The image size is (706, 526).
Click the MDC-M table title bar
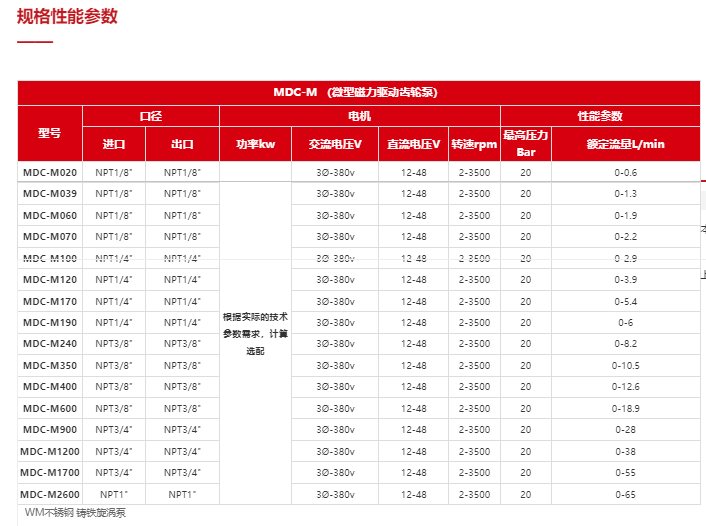coord(355,92)
